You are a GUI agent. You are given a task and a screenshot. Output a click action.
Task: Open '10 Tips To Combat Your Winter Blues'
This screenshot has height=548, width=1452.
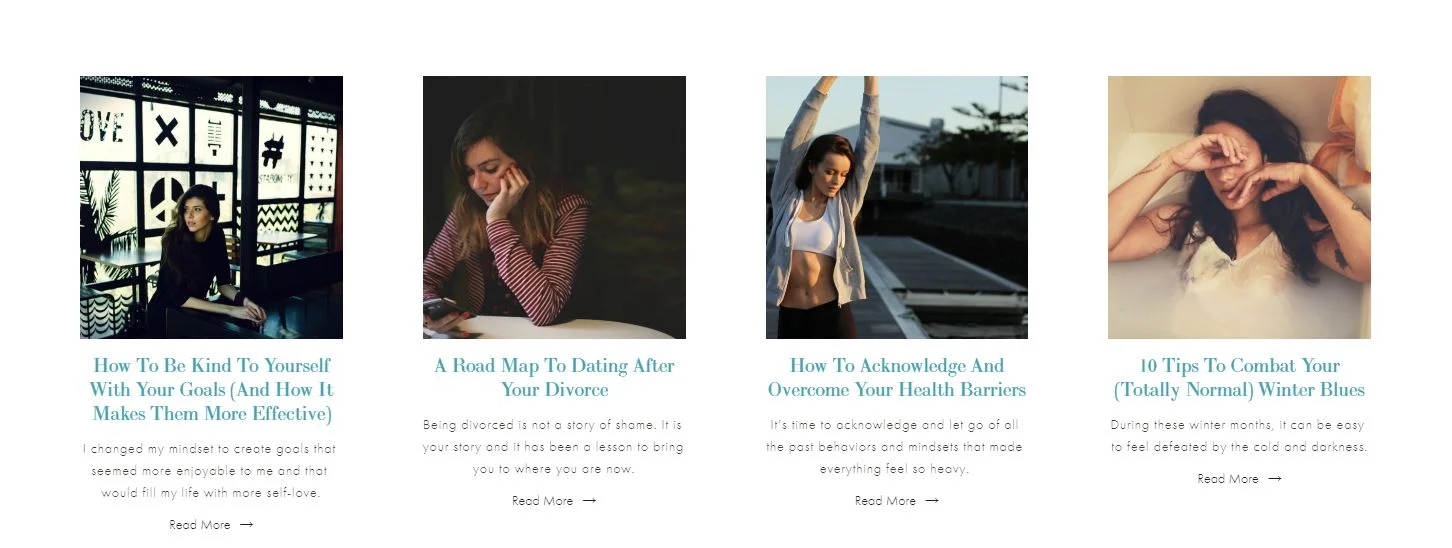coord(1239,378)
